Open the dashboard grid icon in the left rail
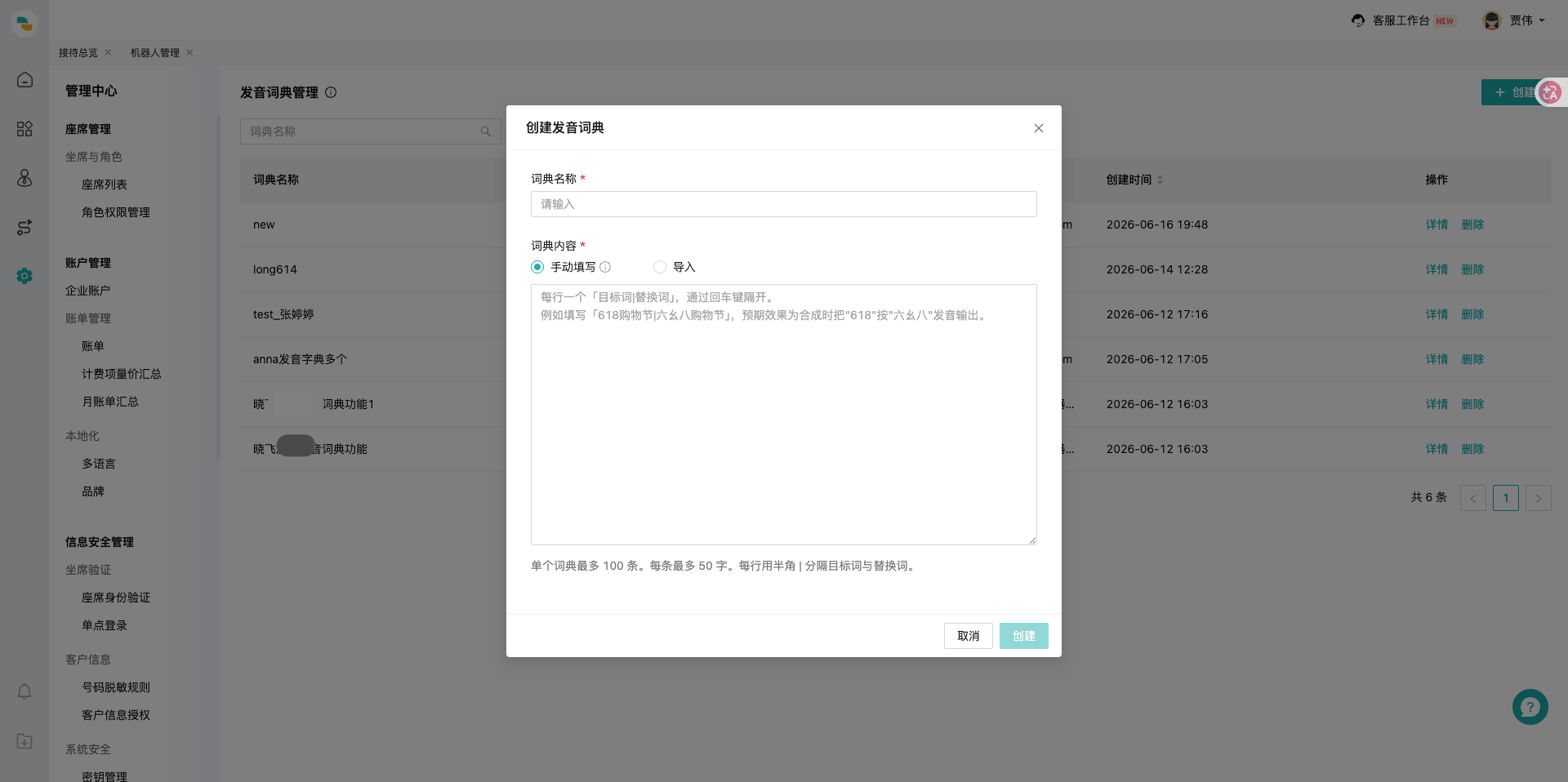This screenshot has height=782, width=1568. pyautogui.click(x=24, y=129)
